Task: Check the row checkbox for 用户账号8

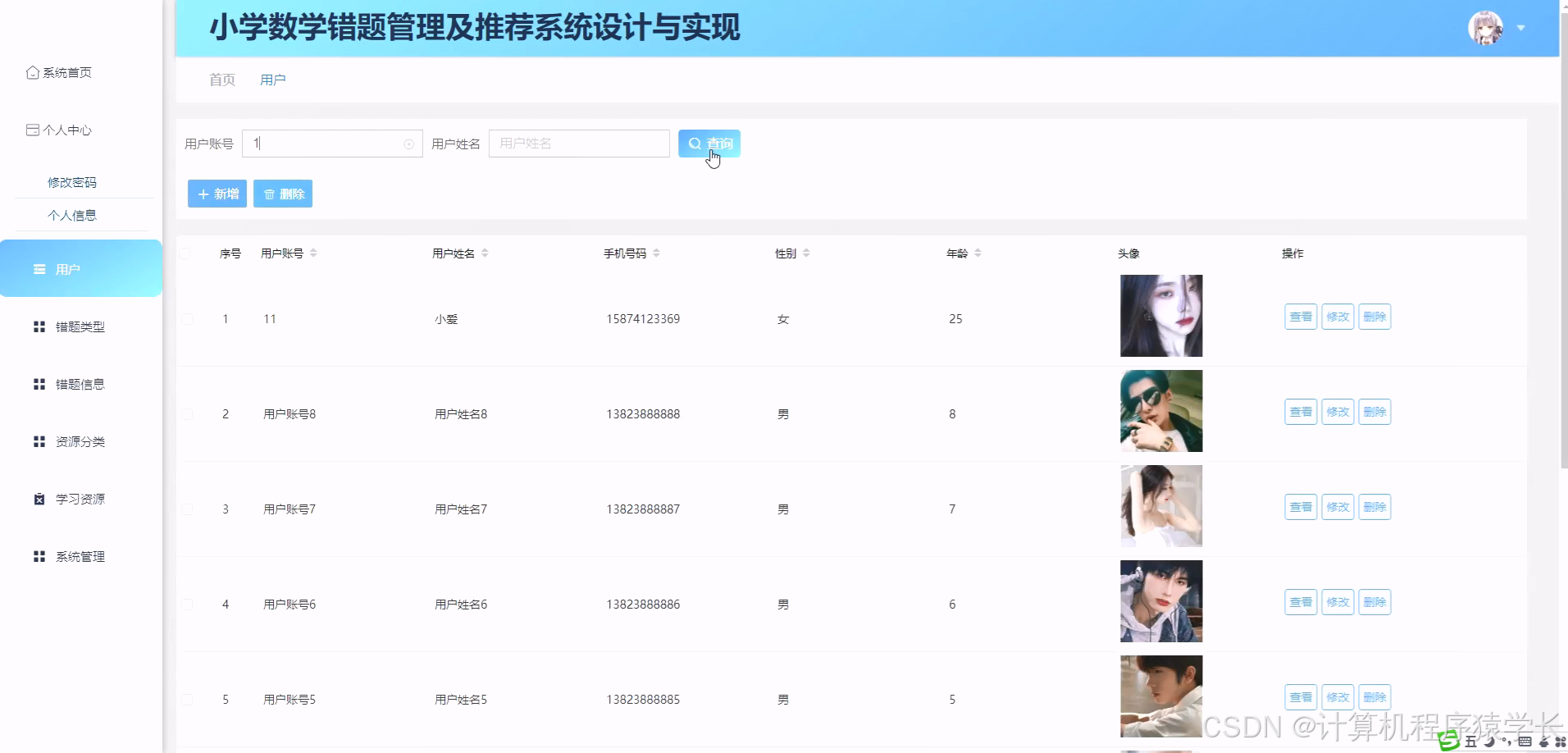Action: (187, 414)
